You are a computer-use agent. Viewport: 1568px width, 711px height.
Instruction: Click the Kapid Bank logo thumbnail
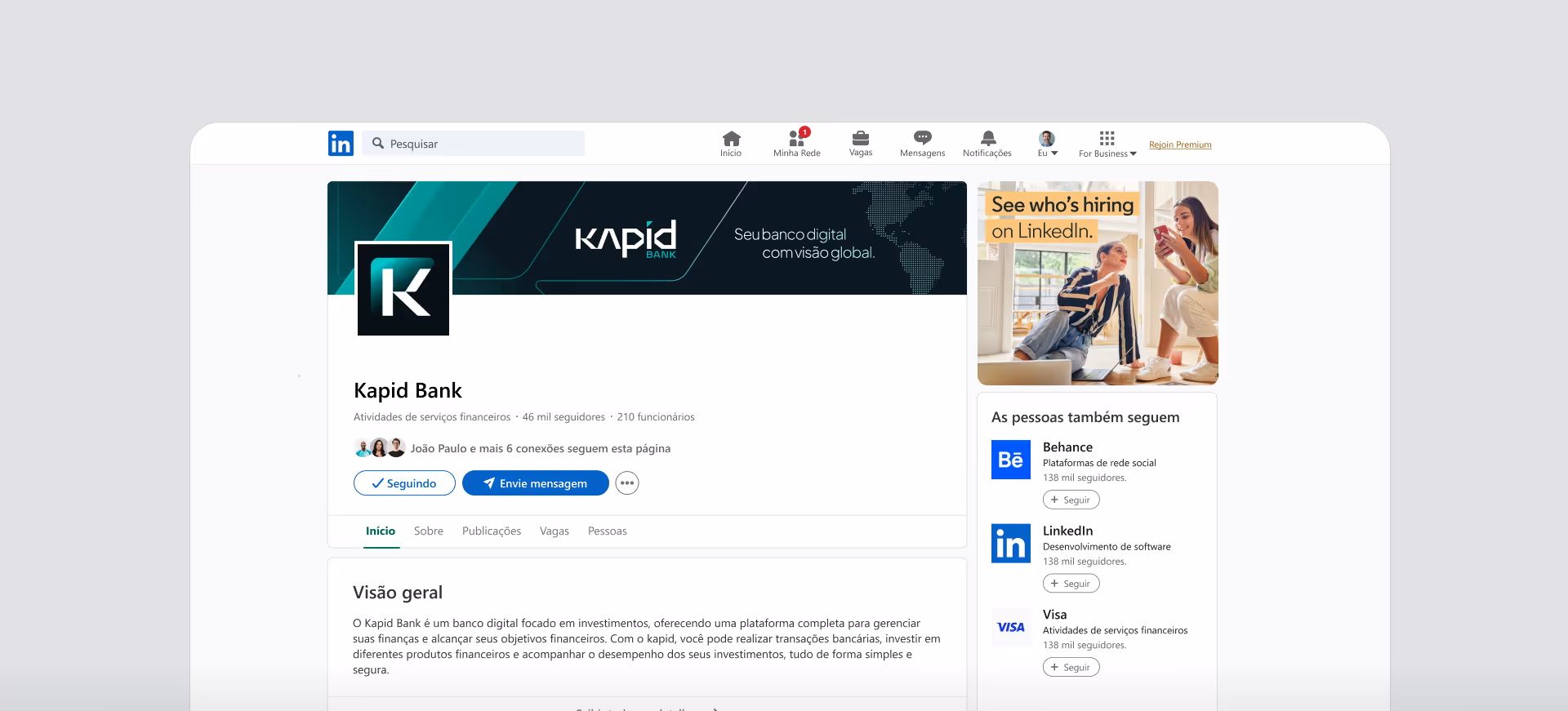click(x=403, y=289)
